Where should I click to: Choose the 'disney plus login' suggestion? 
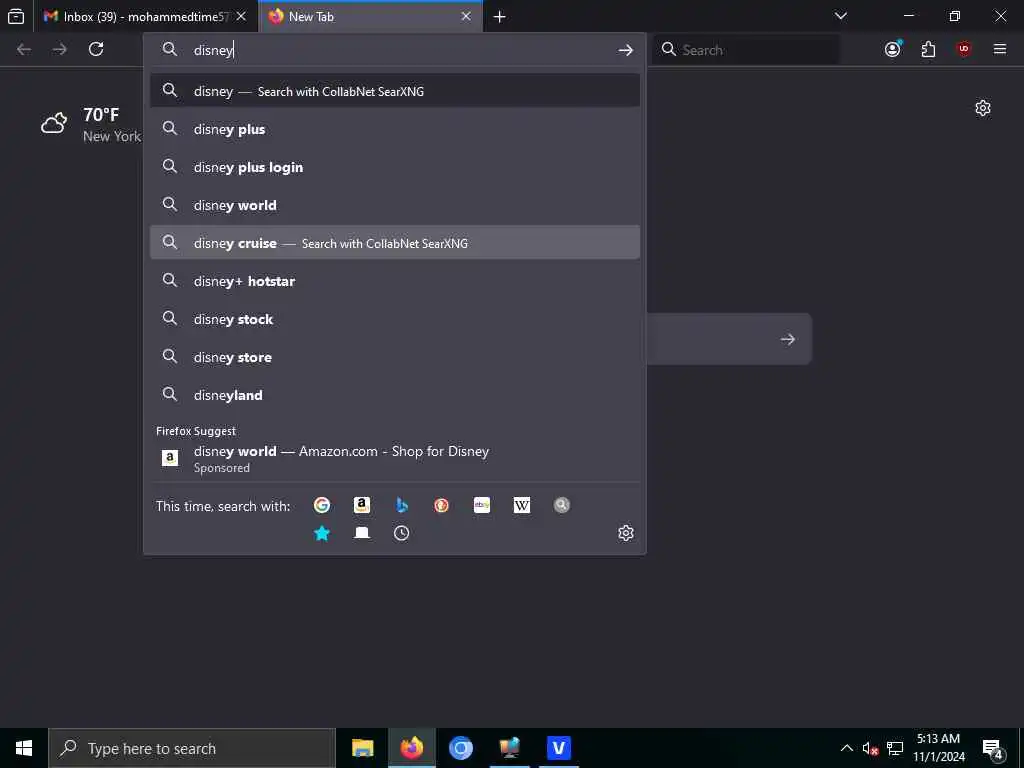[x=394, y=167]
